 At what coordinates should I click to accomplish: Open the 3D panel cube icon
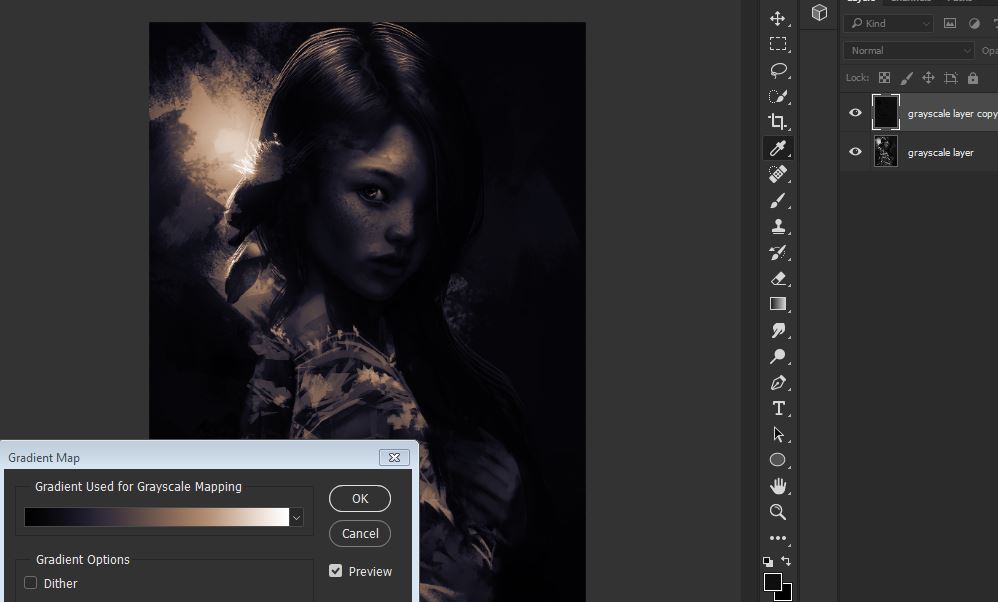[x=819, y=12]
